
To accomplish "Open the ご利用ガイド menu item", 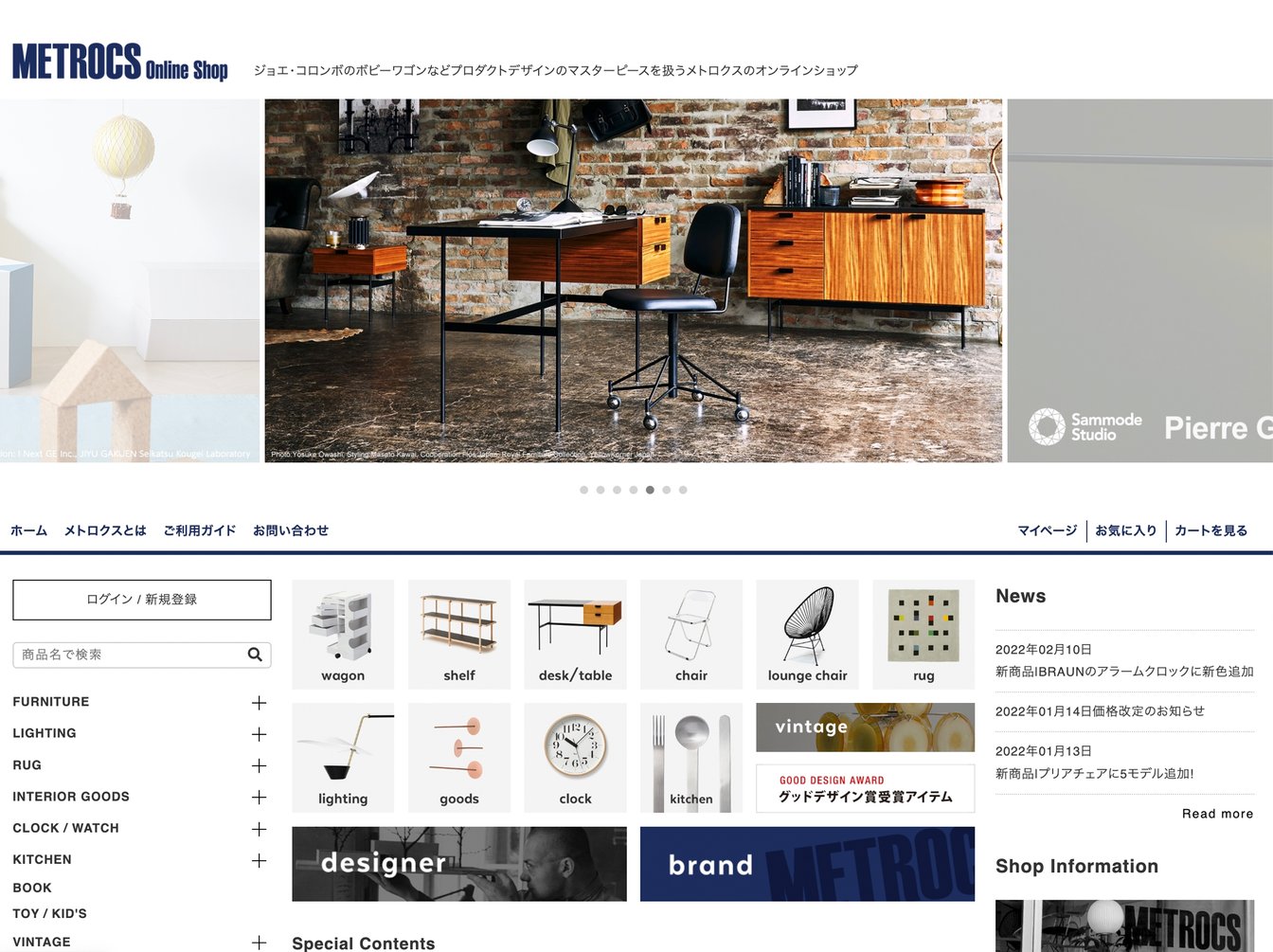I will 199,530.
